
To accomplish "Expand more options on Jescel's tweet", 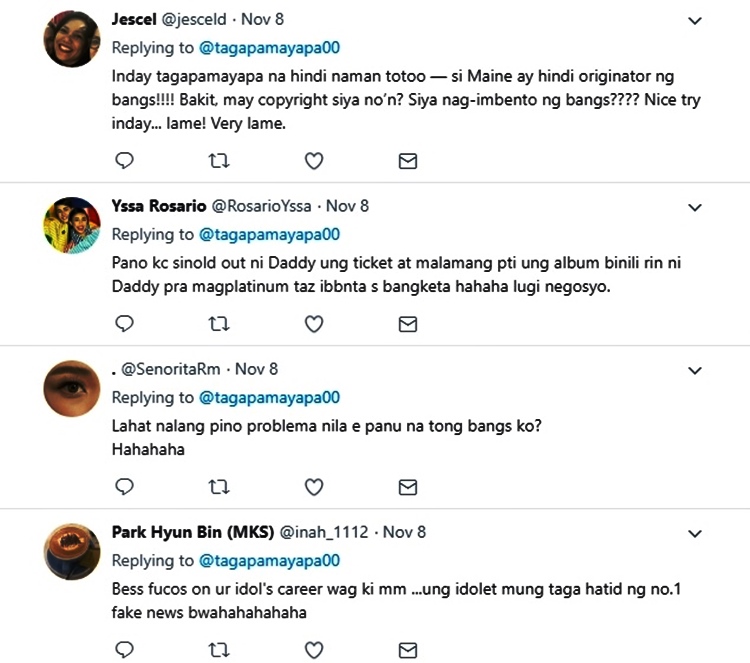I will pyautogui.click(x=695, y=20).
